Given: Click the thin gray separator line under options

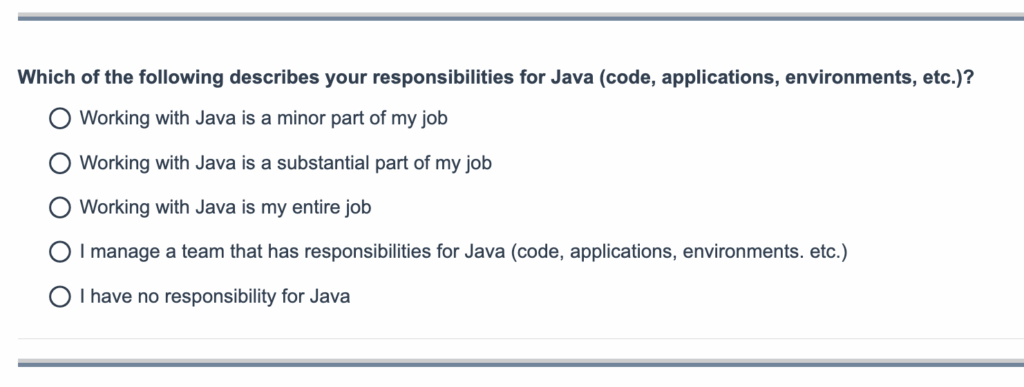Looking at the screenshot, I should (x=520, y=339).
